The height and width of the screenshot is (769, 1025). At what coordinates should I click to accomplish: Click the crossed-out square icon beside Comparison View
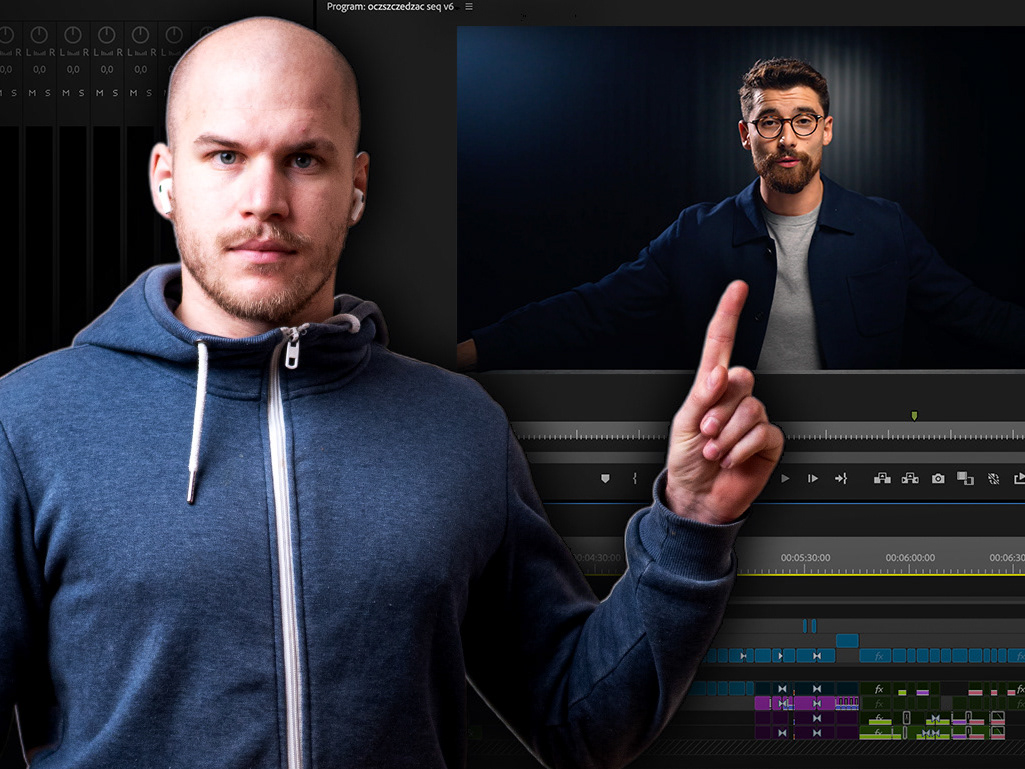(x=994, y=479)
